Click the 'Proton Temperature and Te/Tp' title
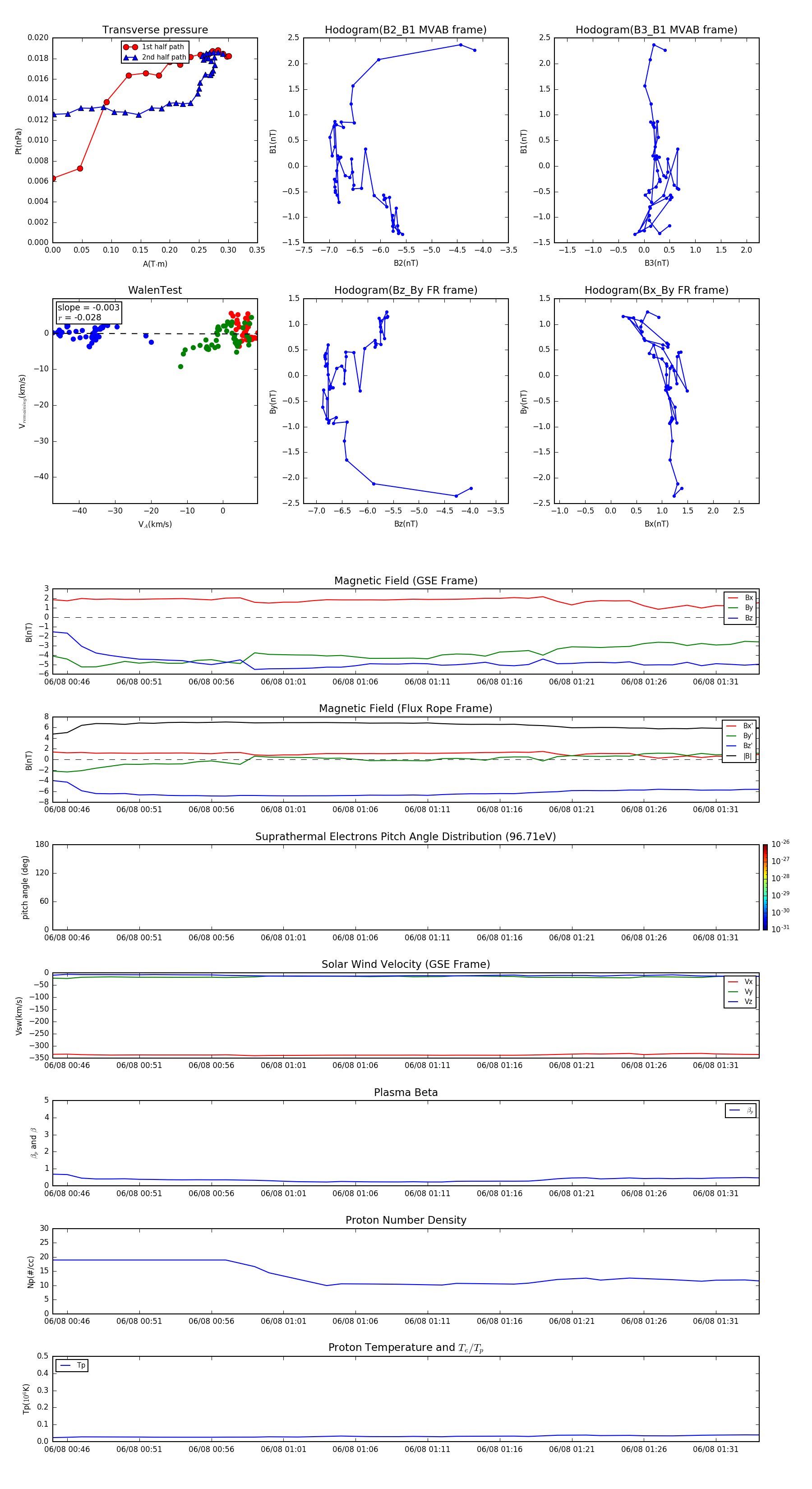The height and width of the screenshot is (1489, 812). click(x=406, y=1348)
